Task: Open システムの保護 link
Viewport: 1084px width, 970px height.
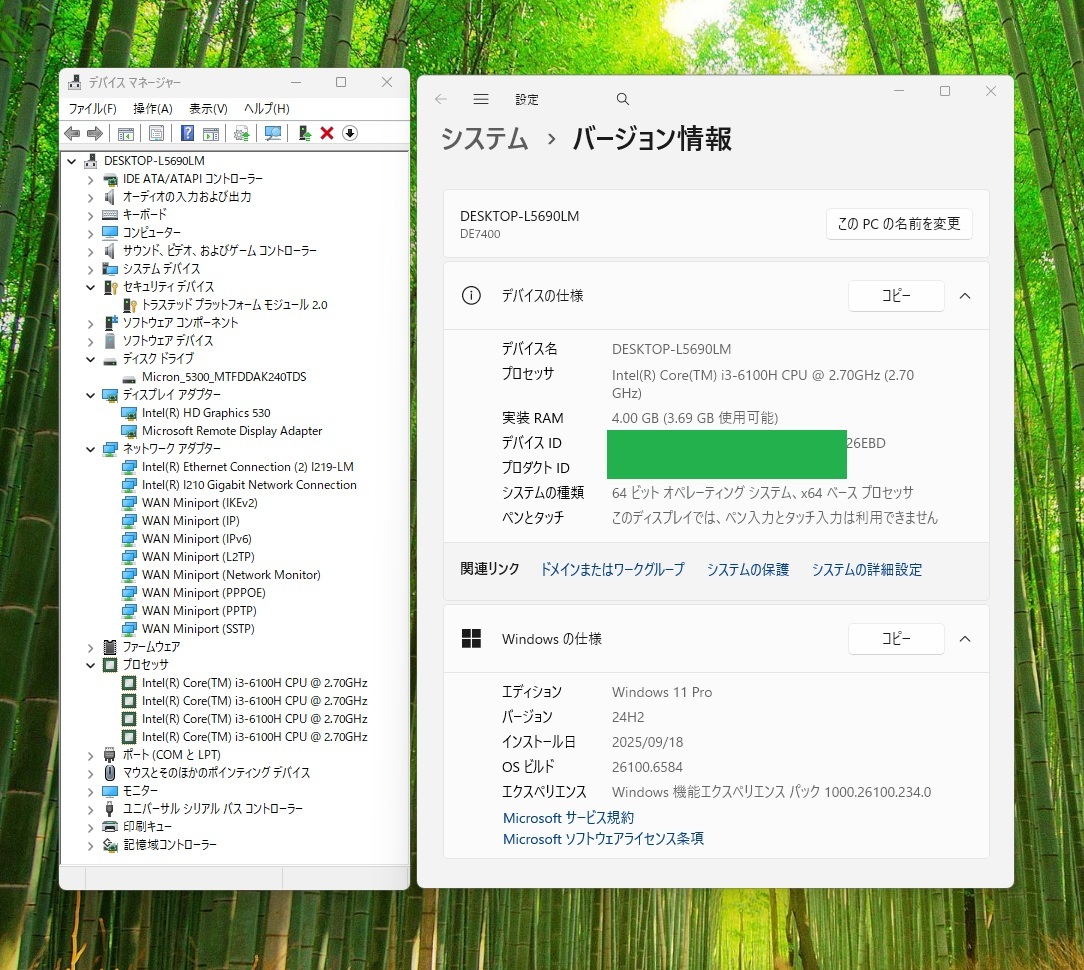Action: (x=747, y=570)
